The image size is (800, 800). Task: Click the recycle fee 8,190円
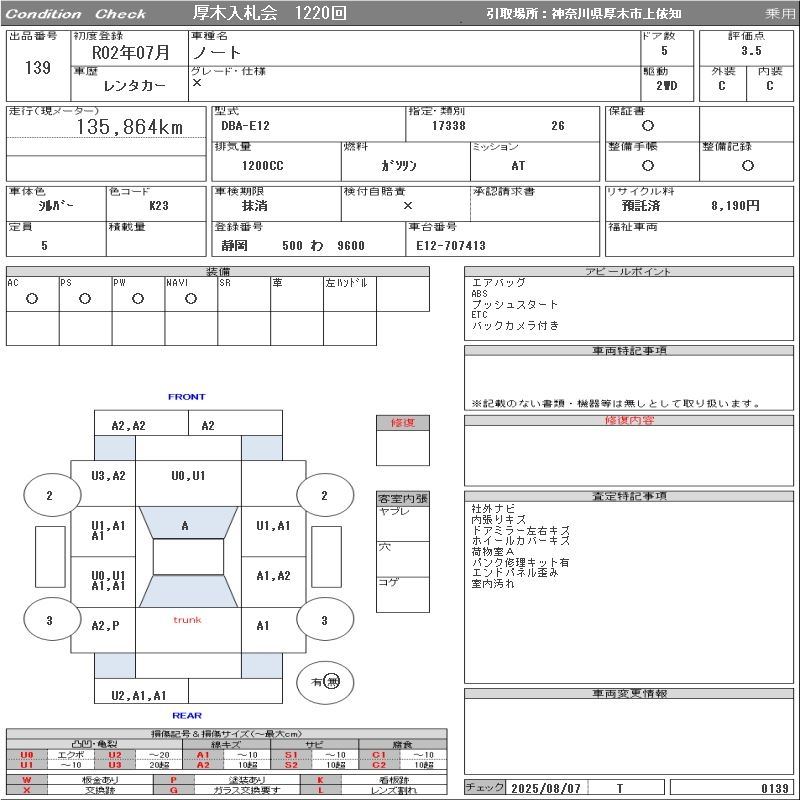(735, 206)
